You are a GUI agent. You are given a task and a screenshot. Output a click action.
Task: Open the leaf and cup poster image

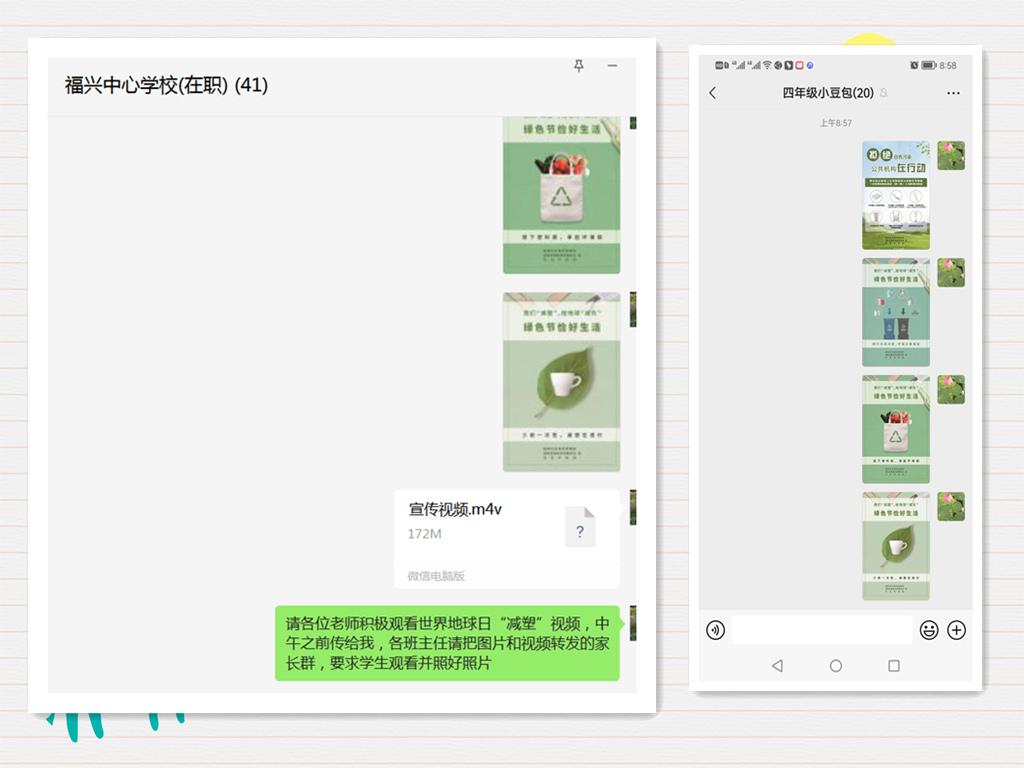pyautogui.click(x=561, y=382)
